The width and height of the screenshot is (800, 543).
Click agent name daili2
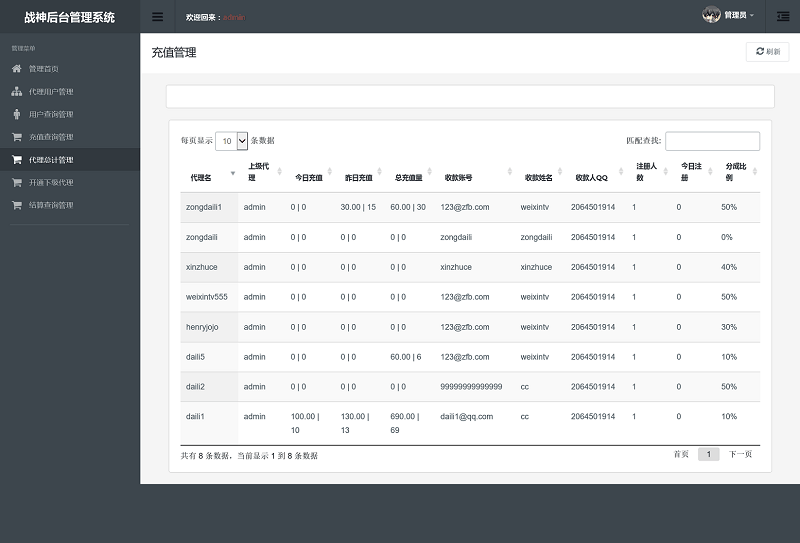[195, 387]
